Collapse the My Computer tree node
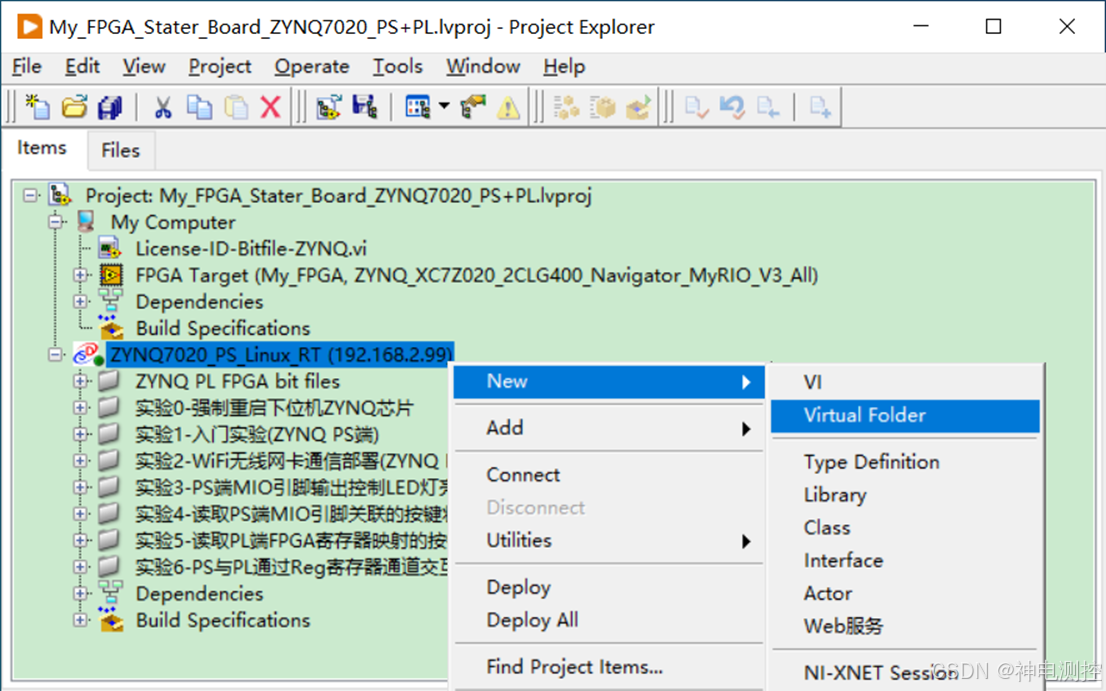 56,222
